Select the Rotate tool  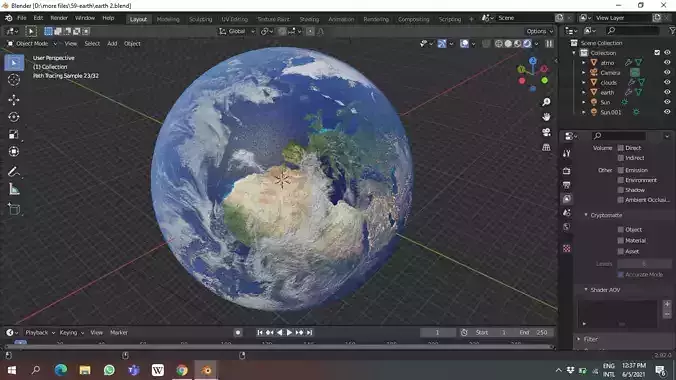click(x=14, y=117)
